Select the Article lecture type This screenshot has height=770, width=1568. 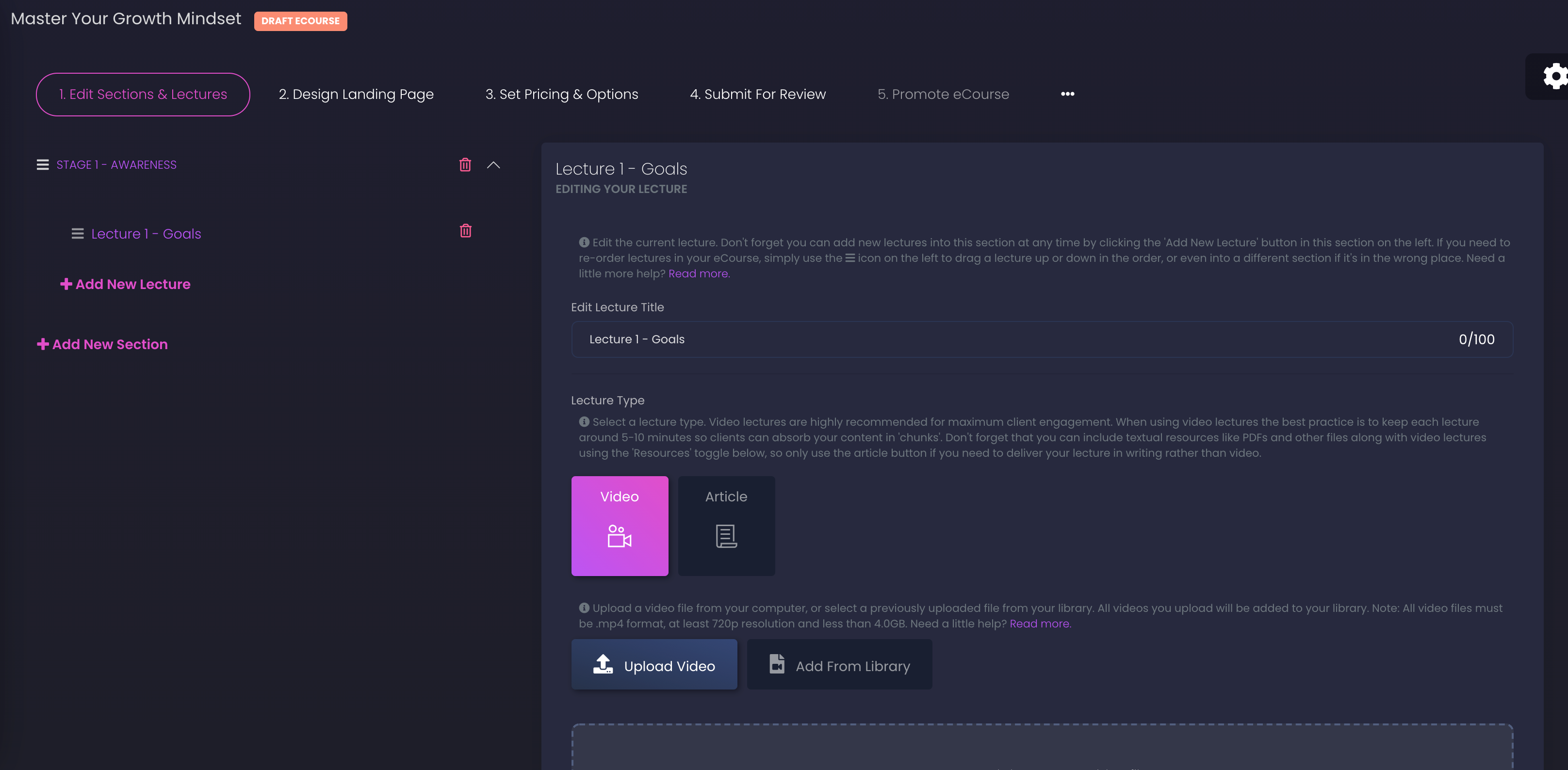click(726, 526)
